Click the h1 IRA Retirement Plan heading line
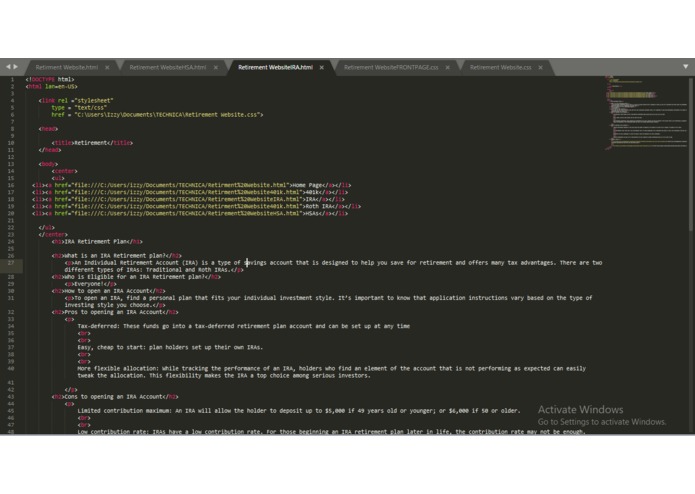The width and height of the screenshot is (695, 494). 97,241
